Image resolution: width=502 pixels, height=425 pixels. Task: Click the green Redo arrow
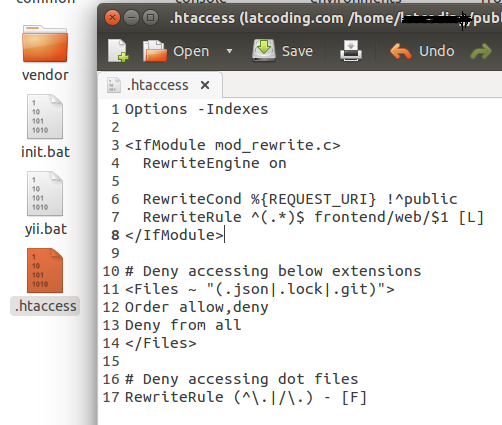coord(481,52)
